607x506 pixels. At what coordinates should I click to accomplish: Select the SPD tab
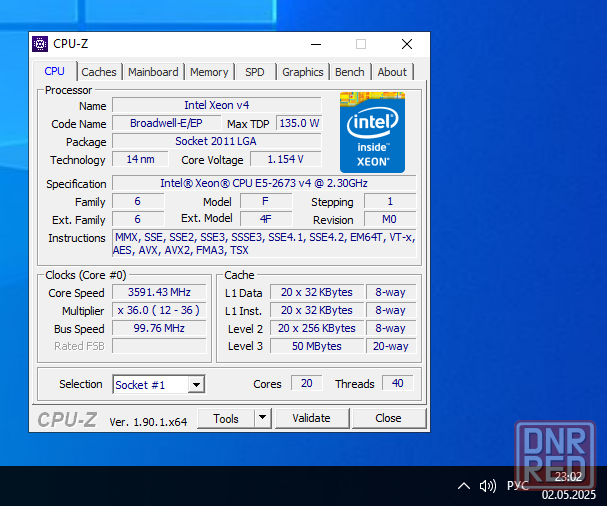click(255, 72)
